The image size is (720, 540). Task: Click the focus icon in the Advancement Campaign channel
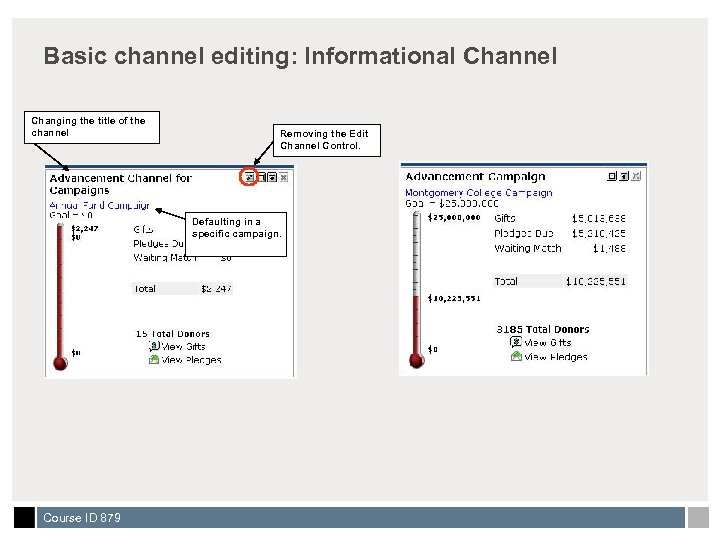point(612,176)
